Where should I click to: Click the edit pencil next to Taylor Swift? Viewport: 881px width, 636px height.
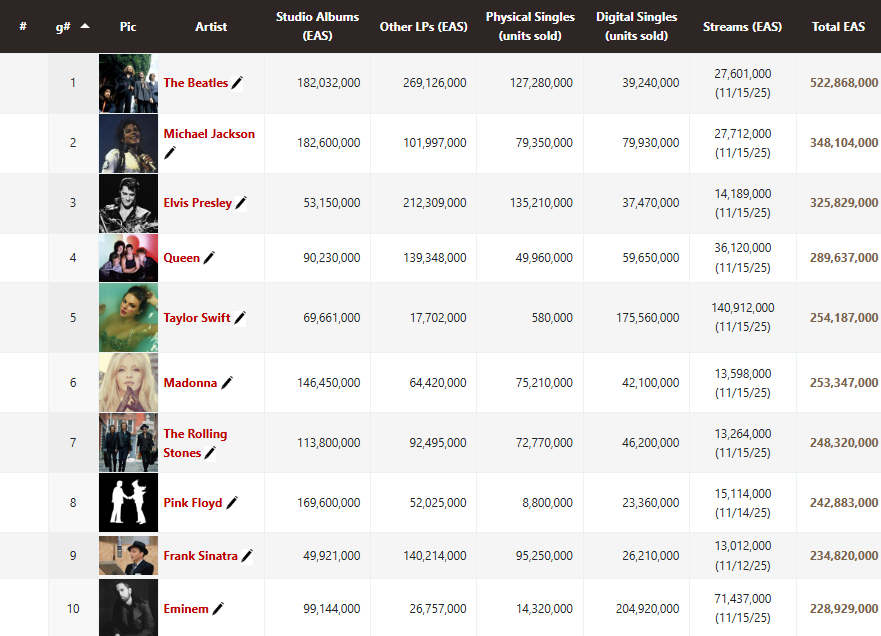click(x=240, y=318)
